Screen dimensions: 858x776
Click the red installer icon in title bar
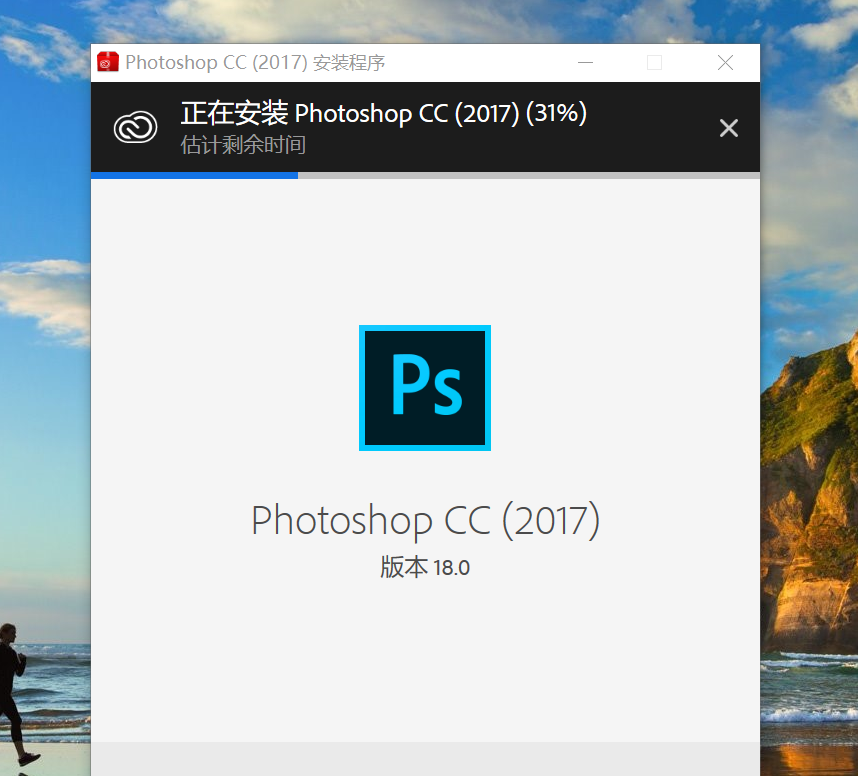click(108, 62)
